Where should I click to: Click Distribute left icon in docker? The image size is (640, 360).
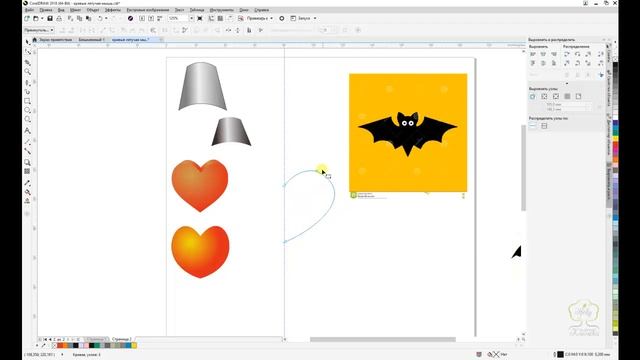click(x=567, y=54)
